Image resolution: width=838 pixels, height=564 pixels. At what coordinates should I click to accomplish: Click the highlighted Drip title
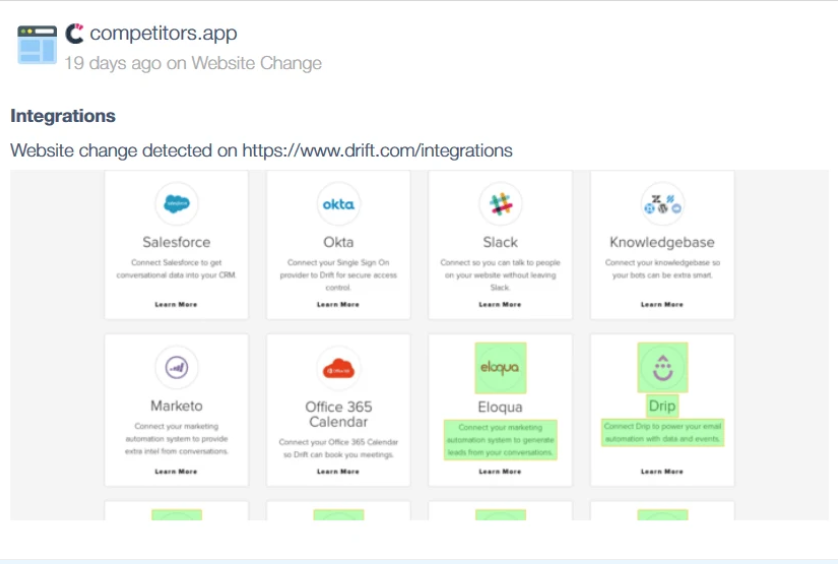click(x=662, y=406)
